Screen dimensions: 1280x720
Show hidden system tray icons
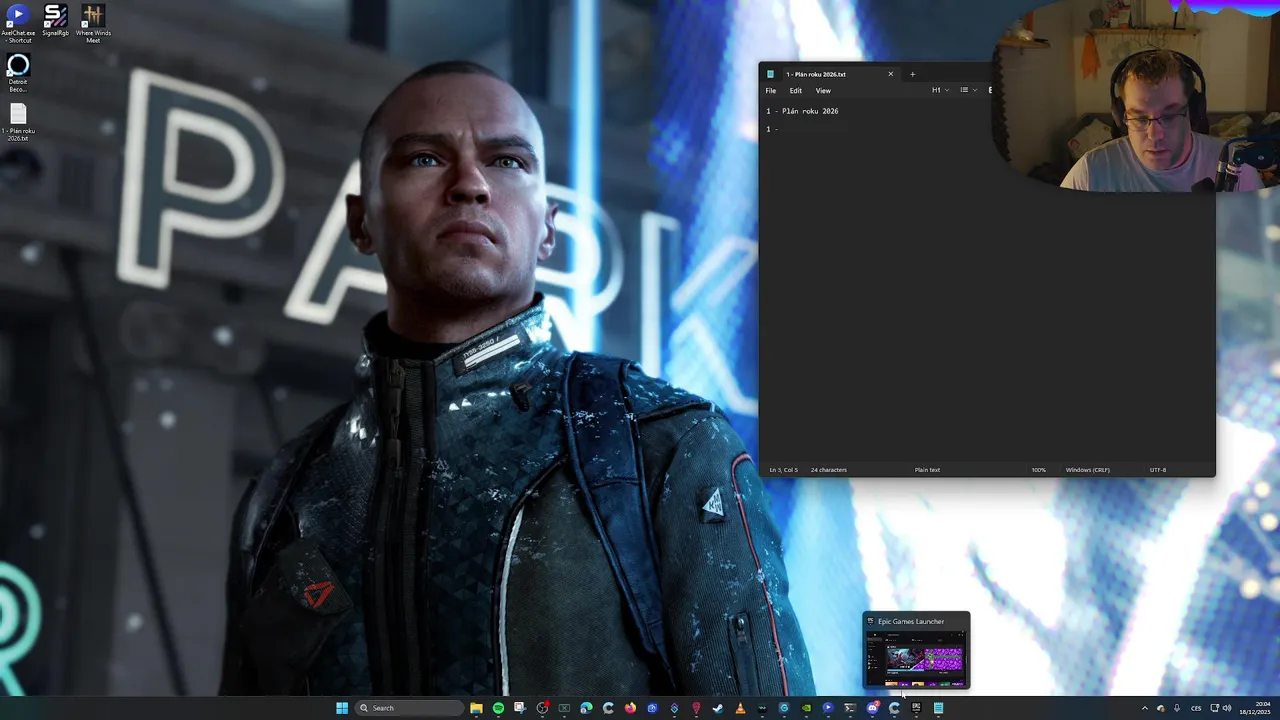[x=1145, y=708]
